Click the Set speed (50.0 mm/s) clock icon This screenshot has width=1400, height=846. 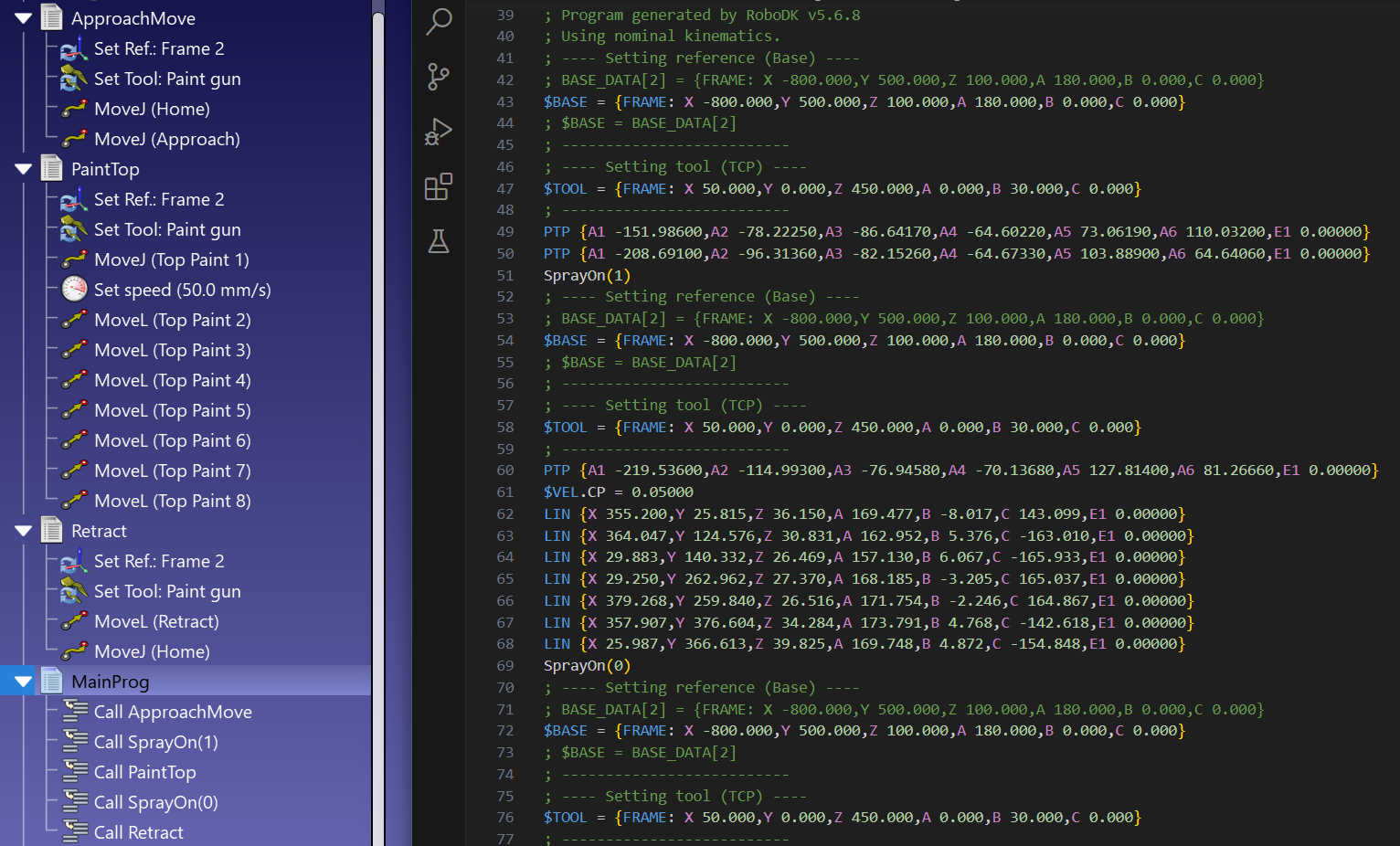coord(74,290)
